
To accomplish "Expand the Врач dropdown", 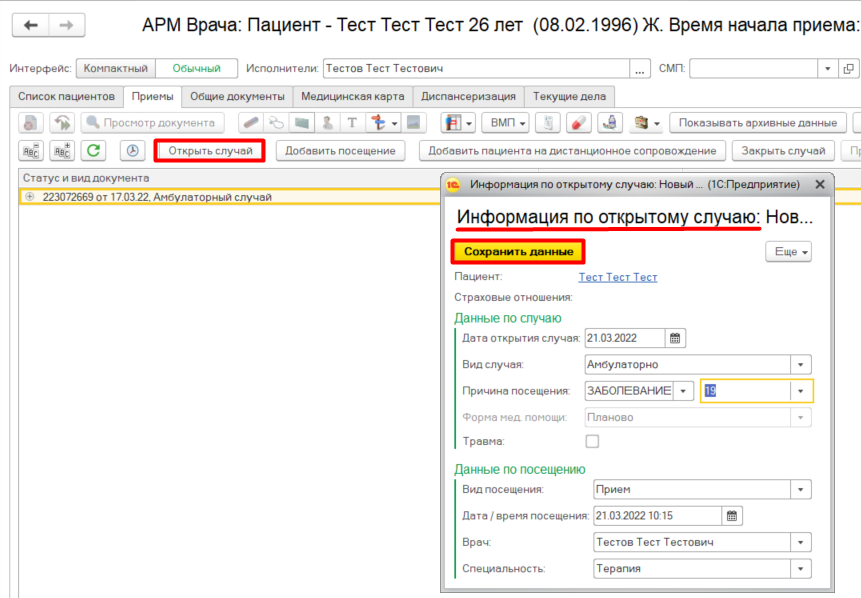I will click(x=801, y=542).
